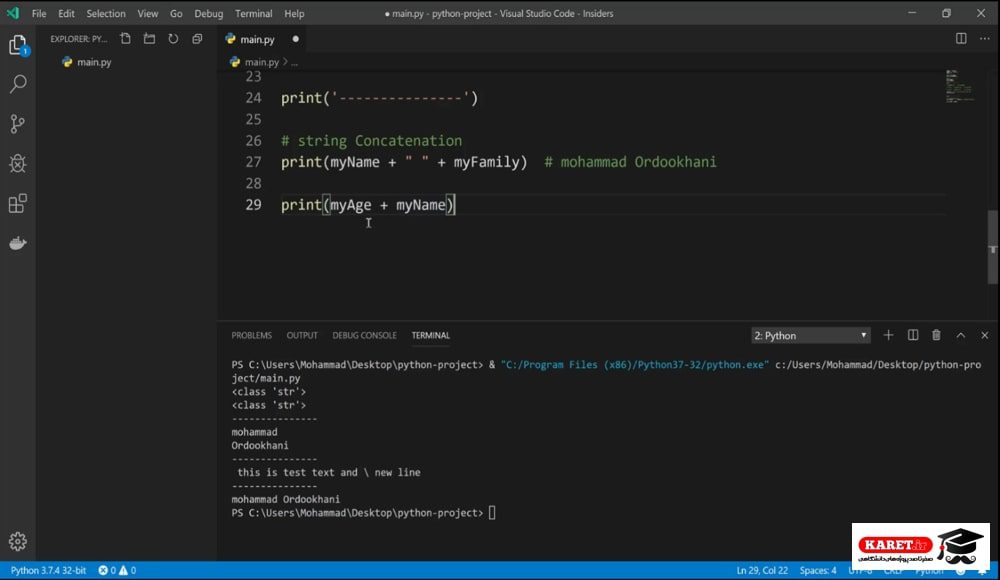
Task: Open errors and warnings count in status bar
Action: click(117, 570)
